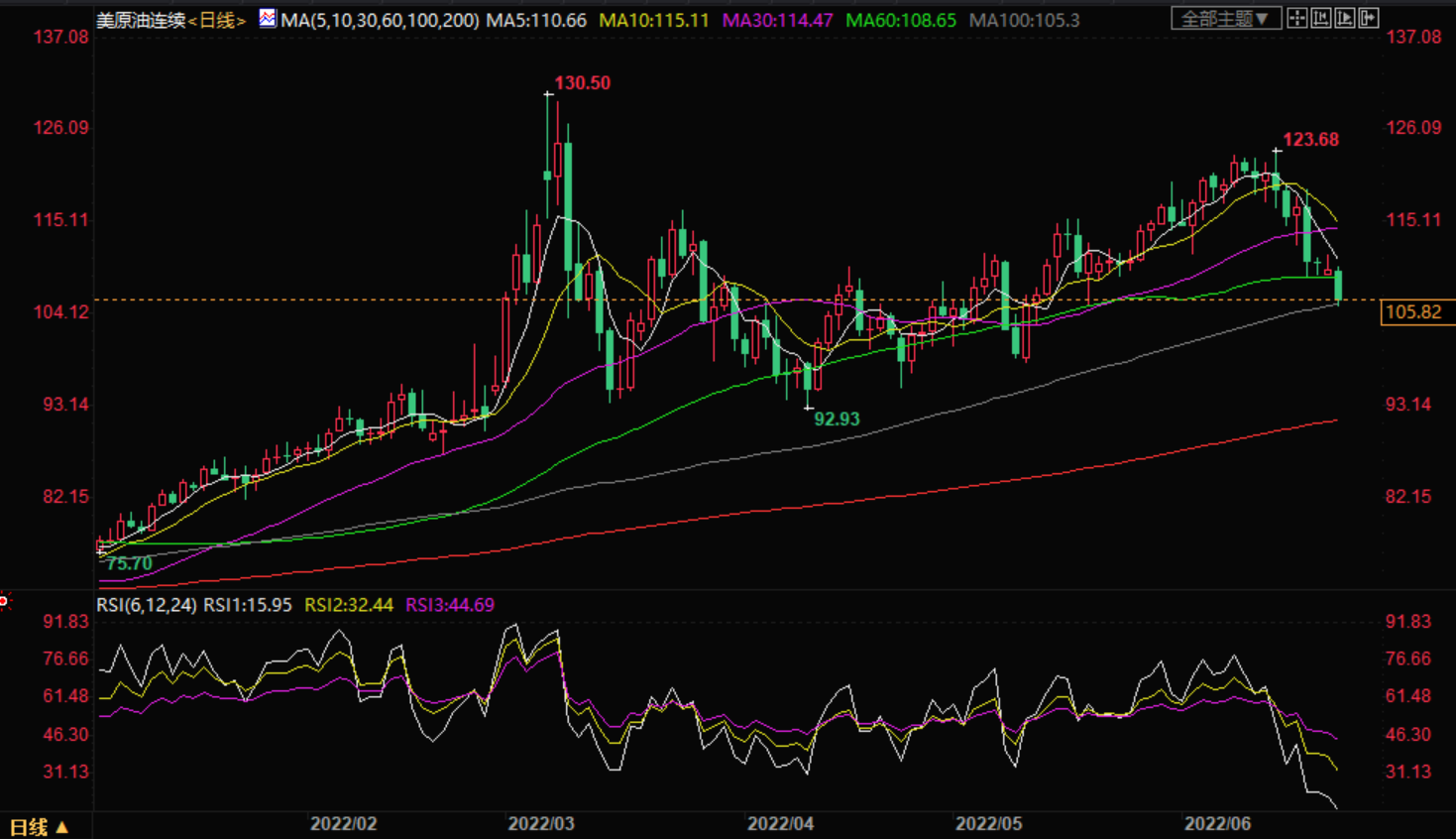Click the MA100:105.3 value
This screenshot has width=1456, height=839.
click(x=1024, y=20)
